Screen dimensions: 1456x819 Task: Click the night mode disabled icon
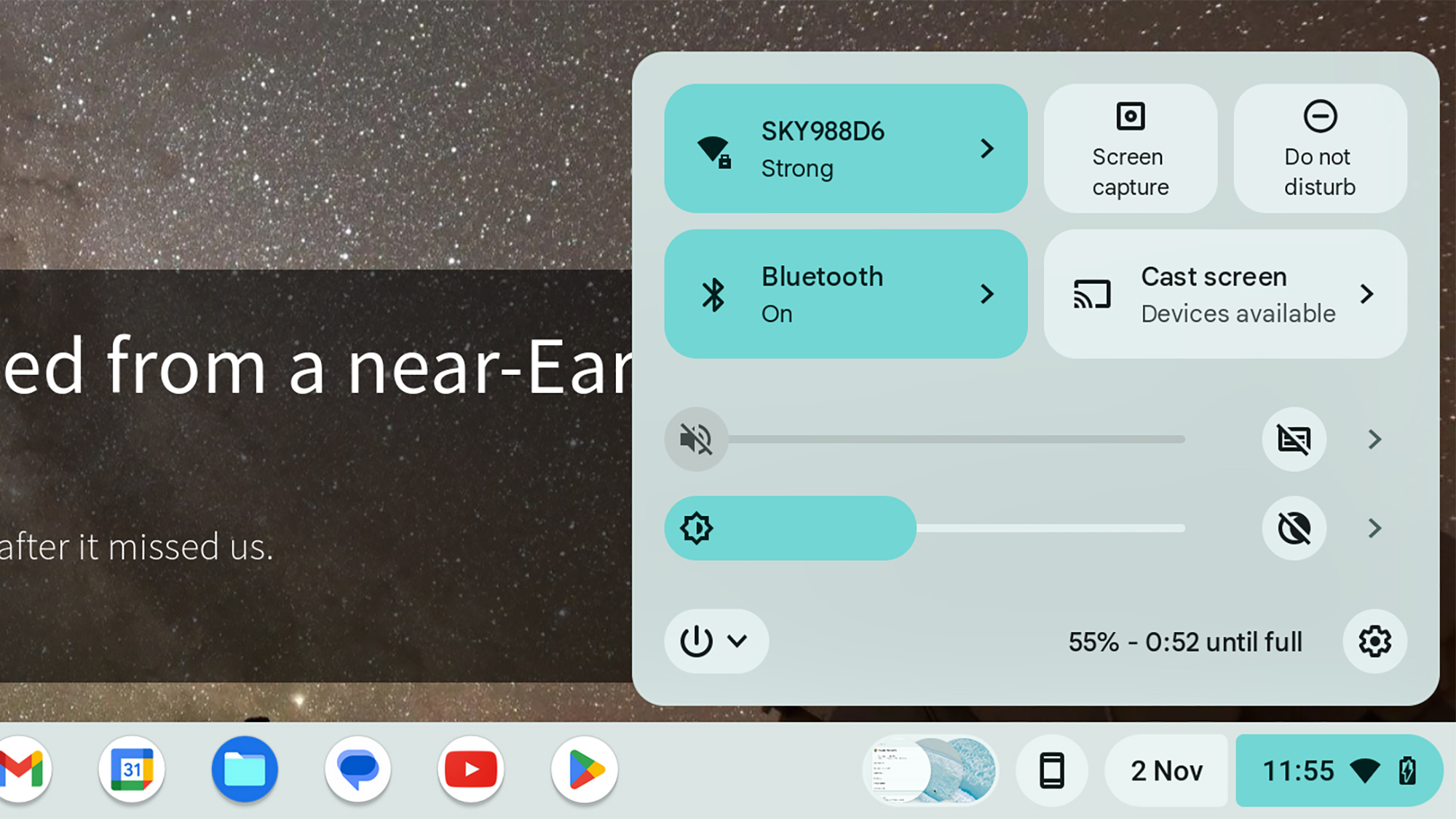point(1293,528)
